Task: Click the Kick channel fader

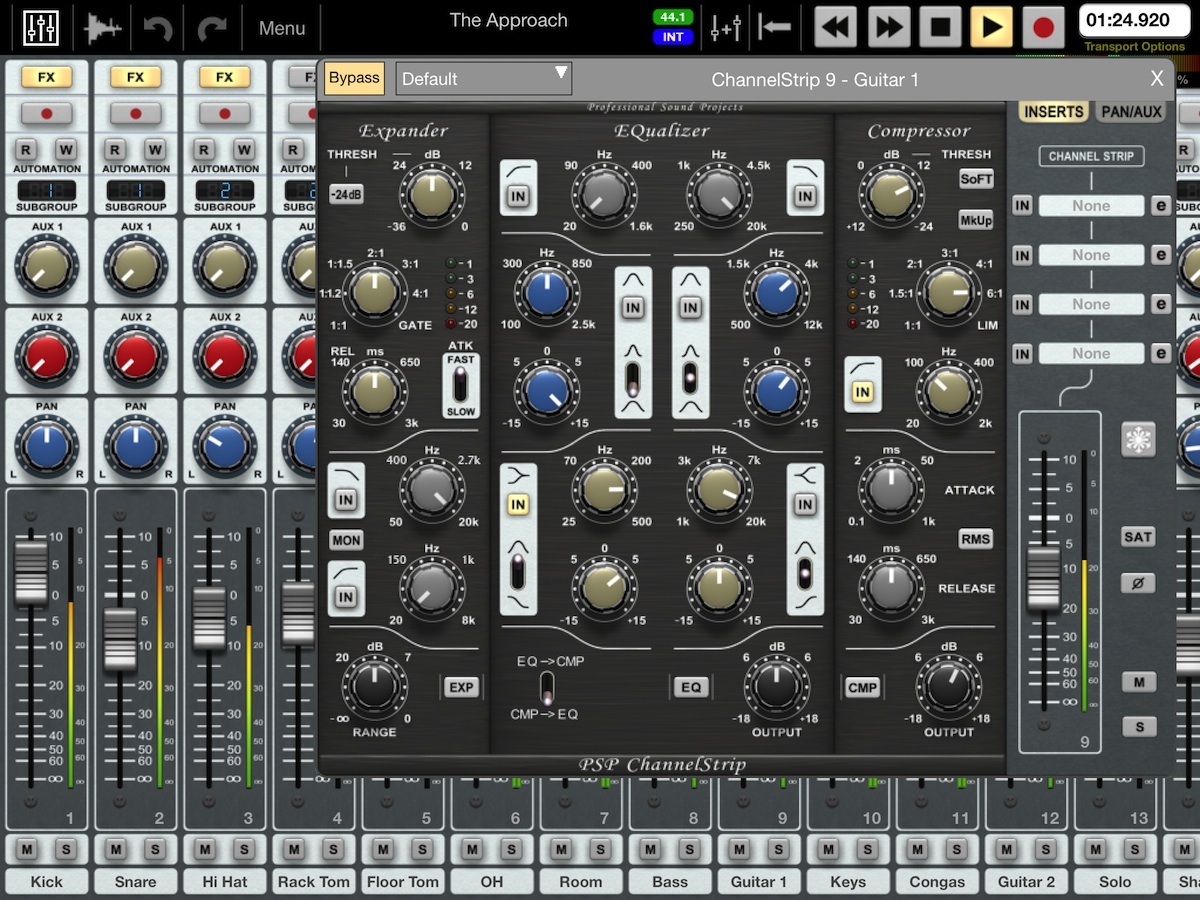Action: (x=31, y=573)
